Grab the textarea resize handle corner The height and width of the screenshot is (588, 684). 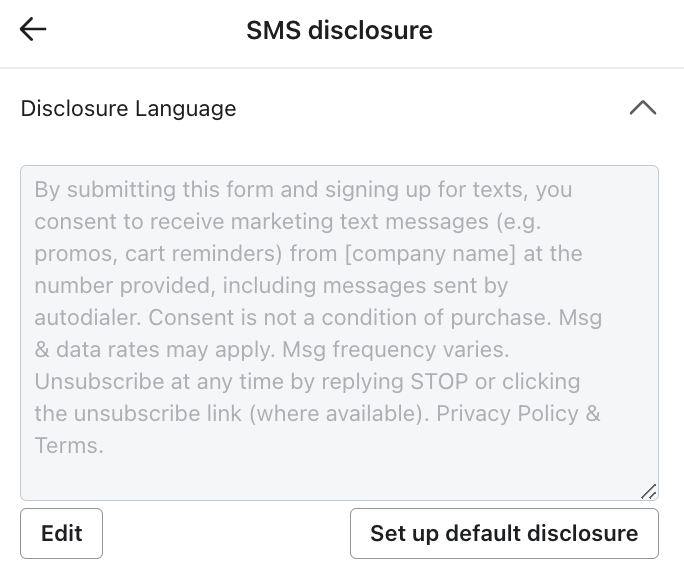pyautogui.click(x=648, y=490)
